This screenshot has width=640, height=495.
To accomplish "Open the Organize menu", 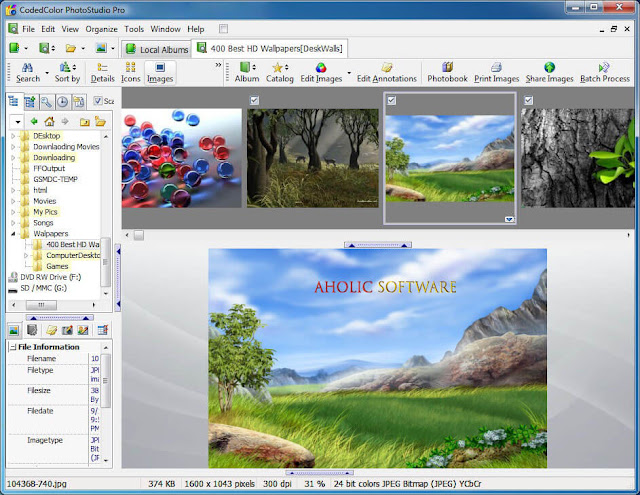I will tap(101, 29).
